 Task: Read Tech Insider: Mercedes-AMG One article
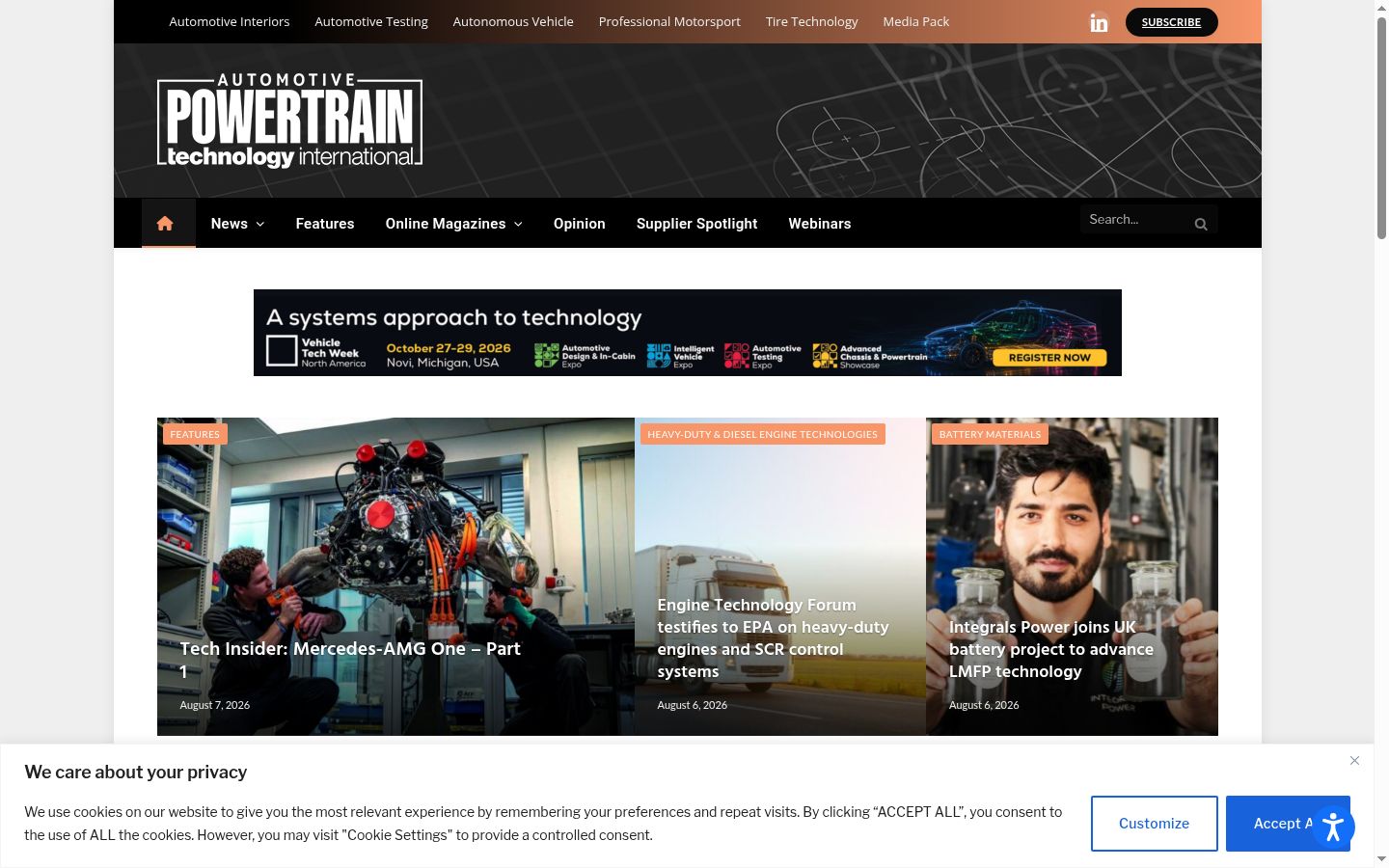(350, 660)
